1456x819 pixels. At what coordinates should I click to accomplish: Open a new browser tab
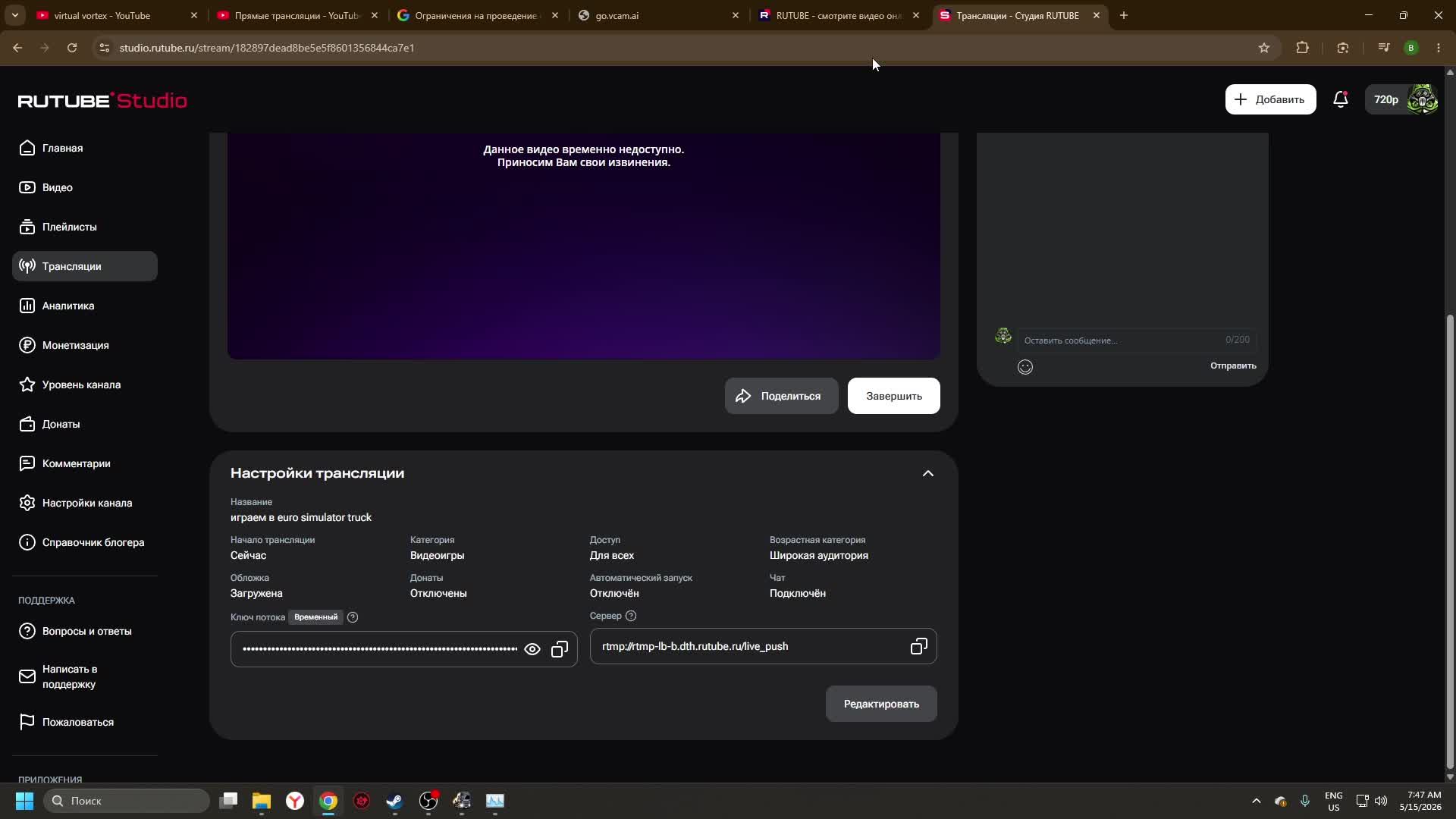point(1124,15)
